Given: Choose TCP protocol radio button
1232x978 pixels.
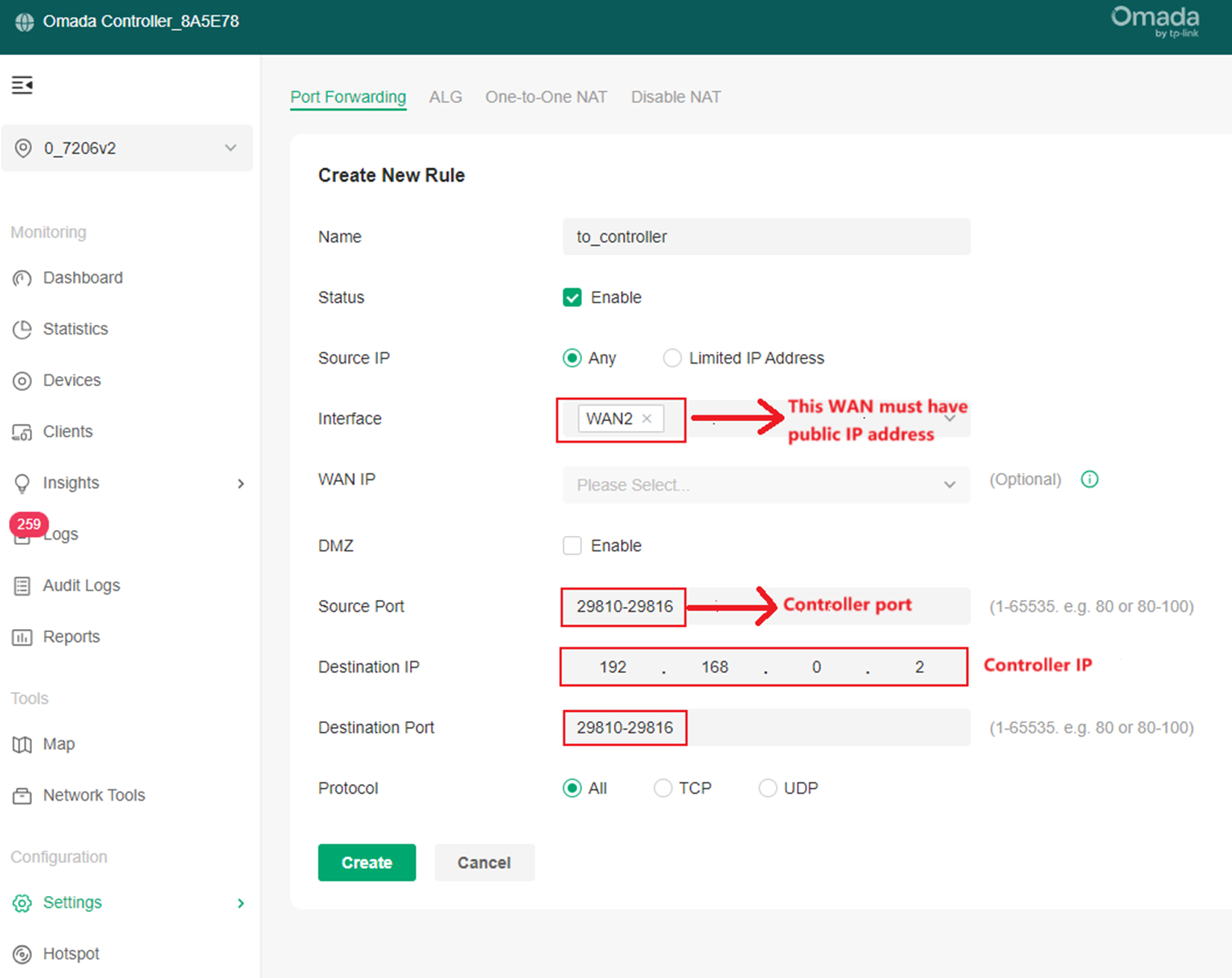Looking at the screenshot, I should pos(663,788).
